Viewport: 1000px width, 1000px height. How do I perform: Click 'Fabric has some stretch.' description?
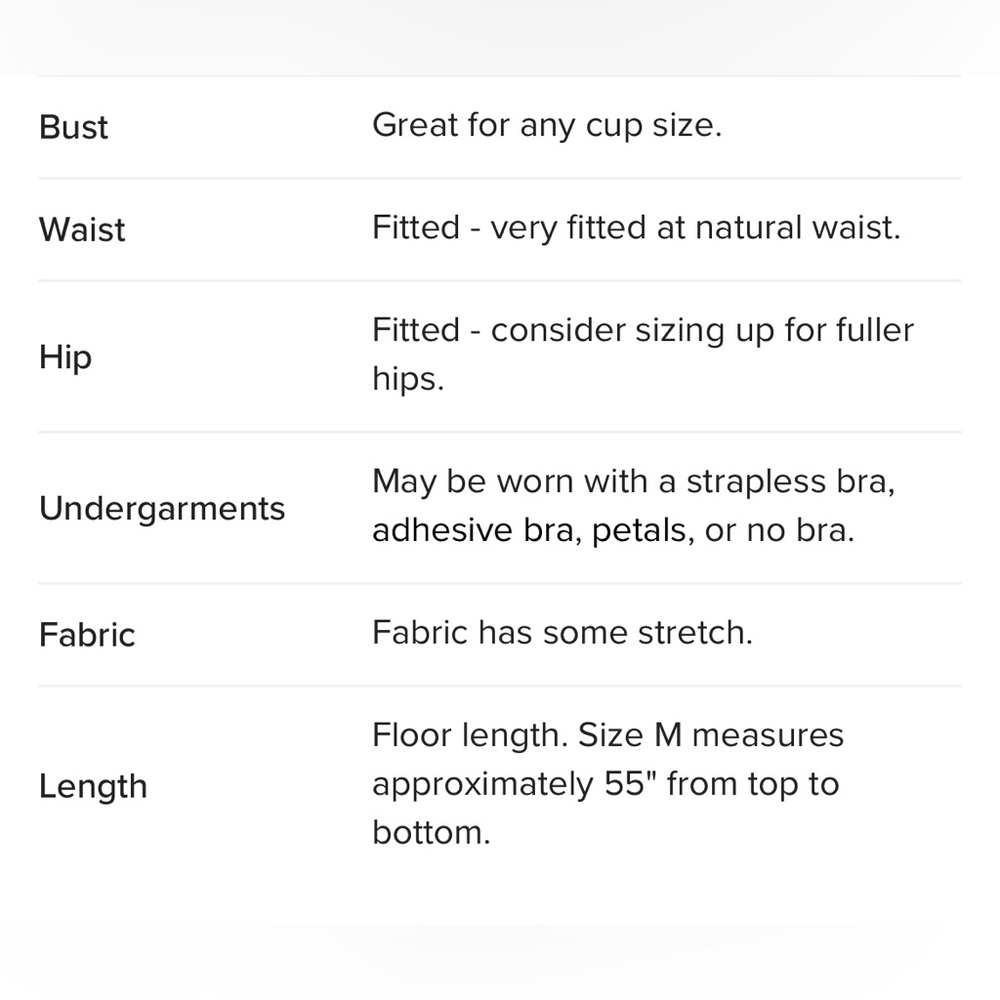coord(561,633)
